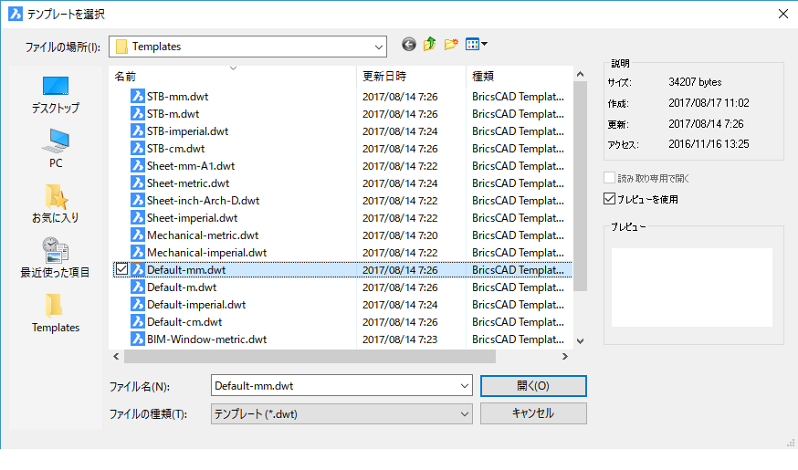Click the 開く(O) open button
798x470 pixels.
[533, 386]
